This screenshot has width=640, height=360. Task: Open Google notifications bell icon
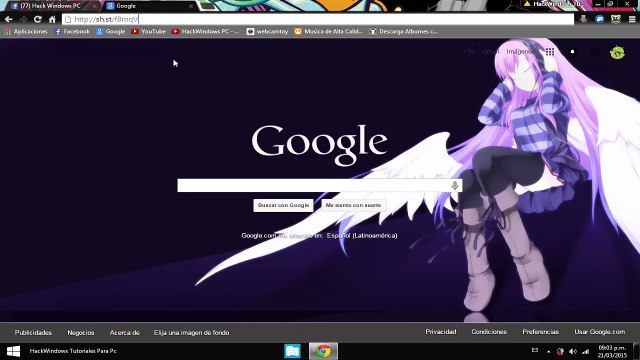click(572, 51)
